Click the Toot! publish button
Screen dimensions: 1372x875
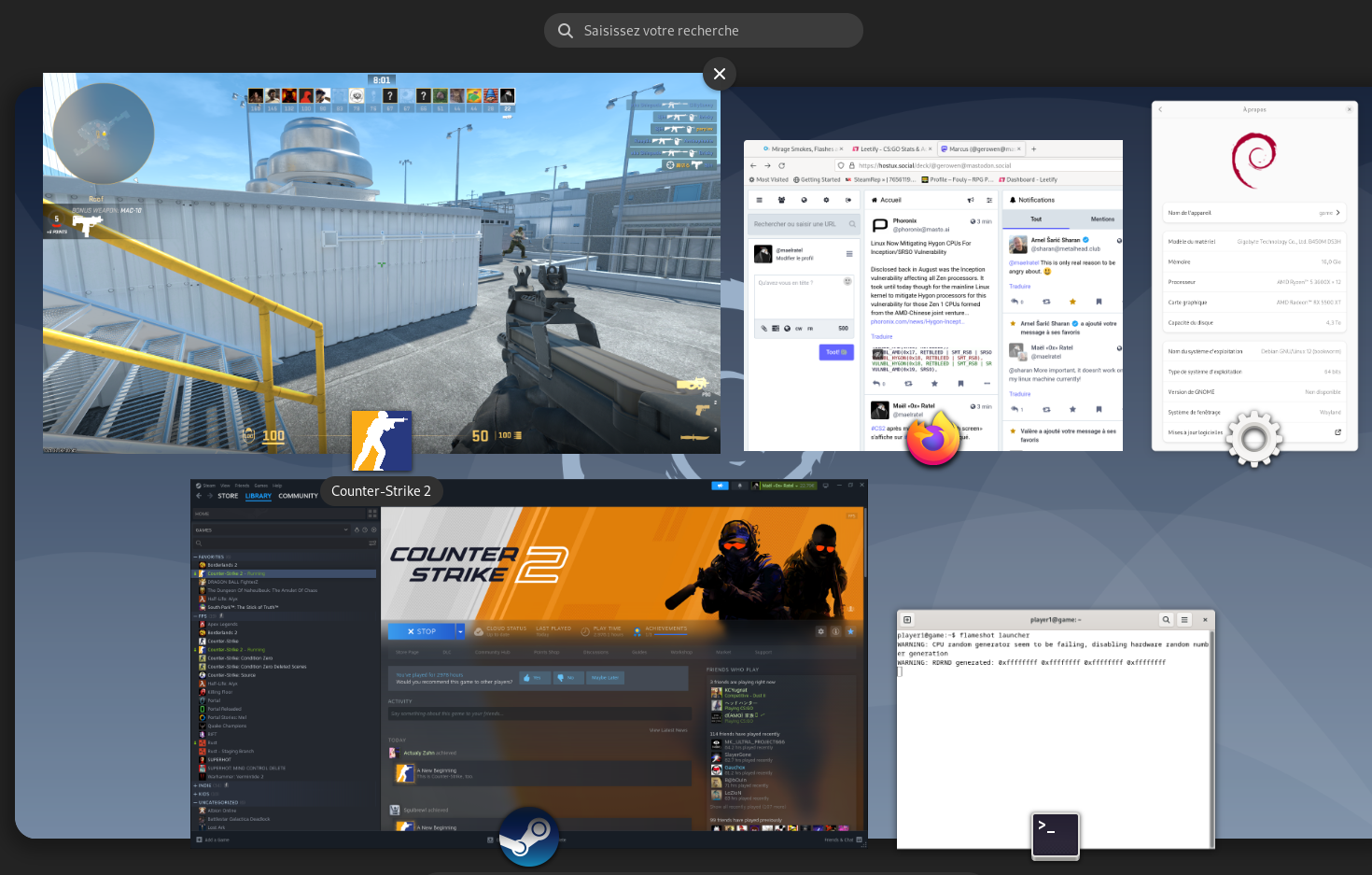tap(836, 352)
